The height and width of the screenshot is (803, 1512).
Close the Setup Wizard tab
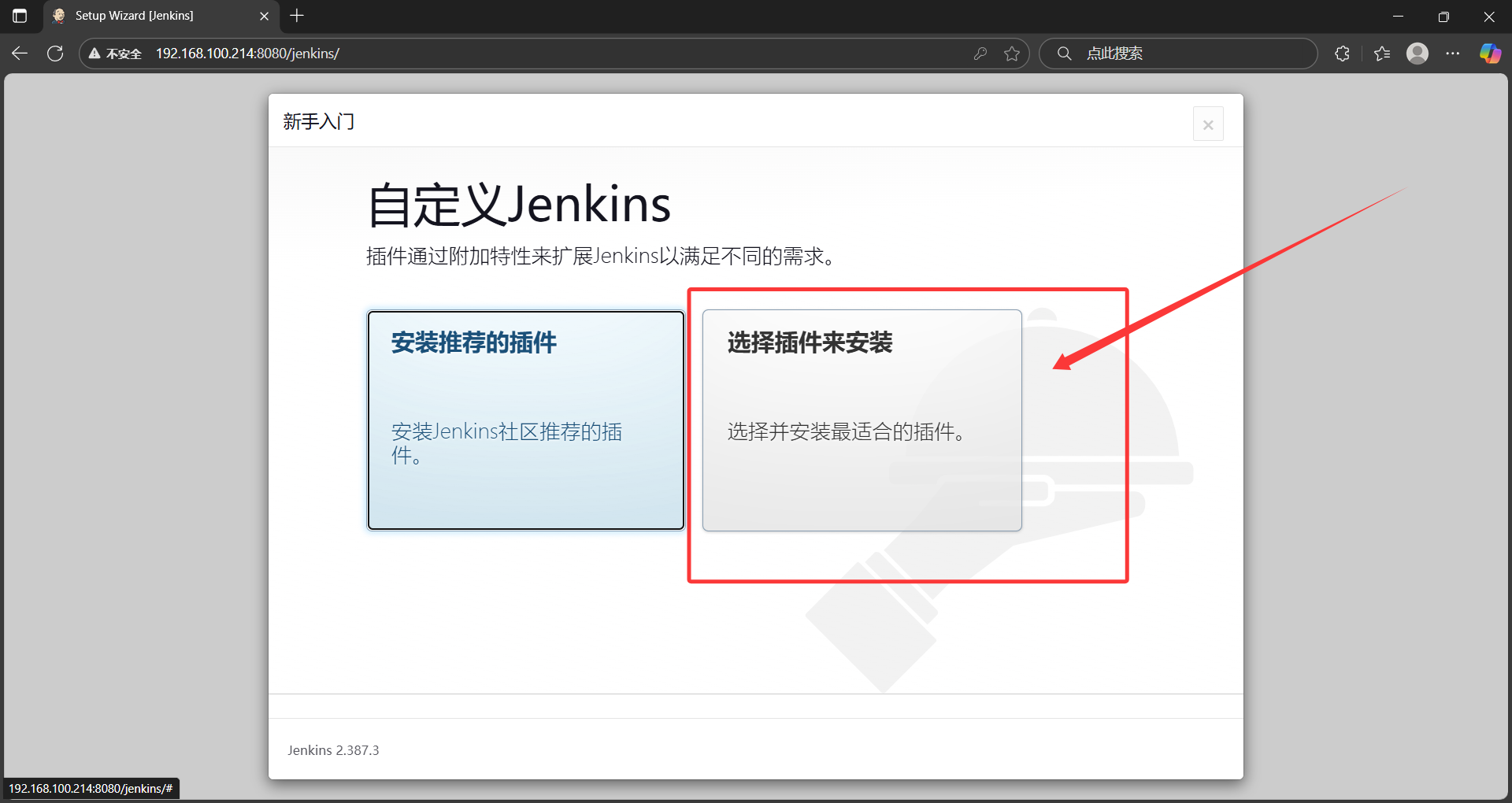pyautogui.click(x=264, y=16)
